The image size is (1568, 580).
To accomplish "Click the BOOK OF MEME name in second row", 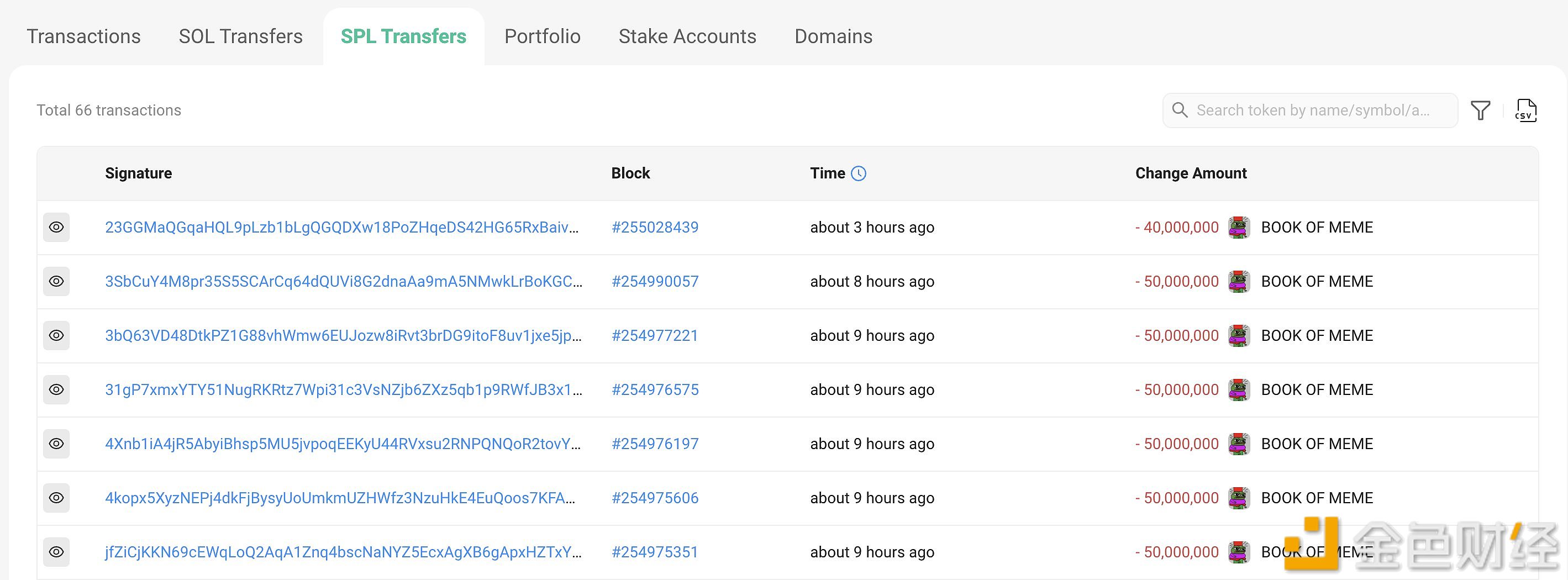I will click(x=1317, y=282).
